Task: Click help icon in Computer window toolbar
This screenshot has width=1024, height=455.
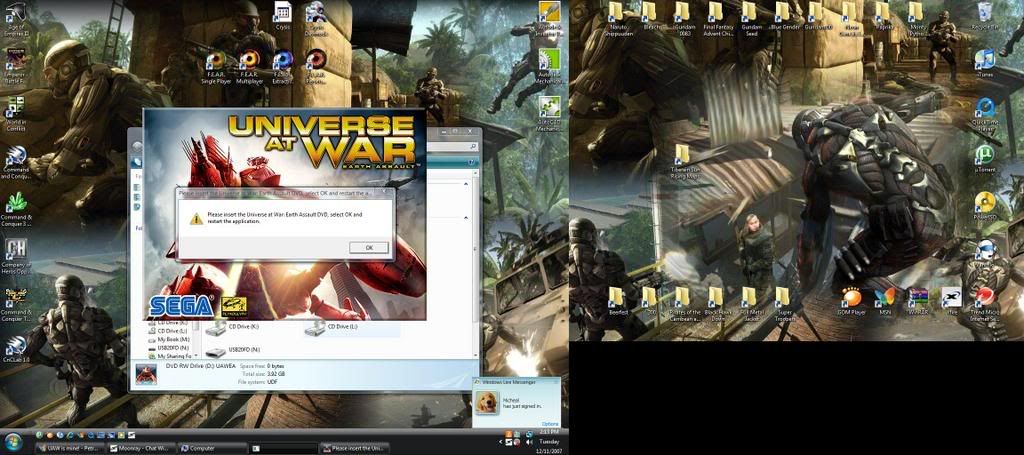Action: coord(472,162)
